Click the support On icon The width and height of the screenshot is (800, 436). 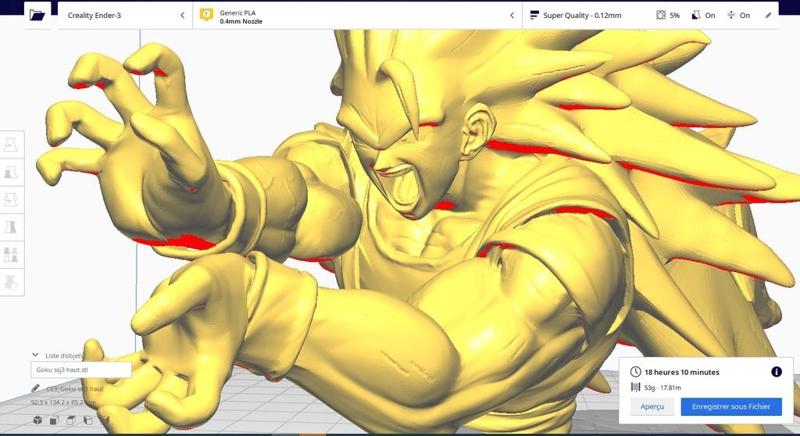tap(696, 15)
